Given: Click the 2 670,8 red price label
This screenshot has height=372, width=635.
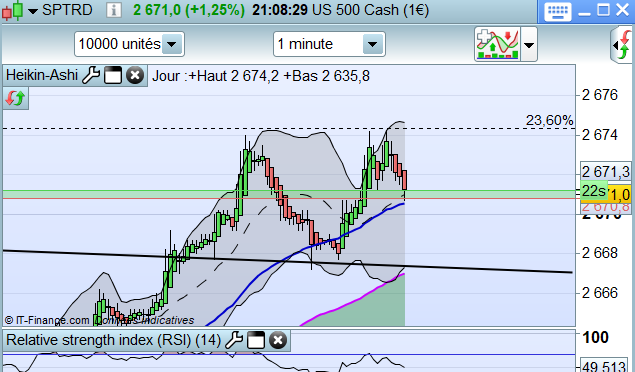Looking at the screenshot, I should (606, 207).
